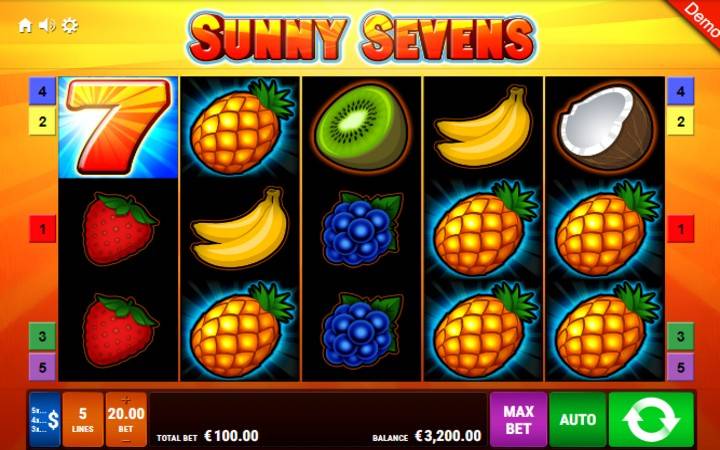The height and width of the screenshot is (450, 720).
Task: Click the Demo corner ribbon
Action: (x=700, y=17)
